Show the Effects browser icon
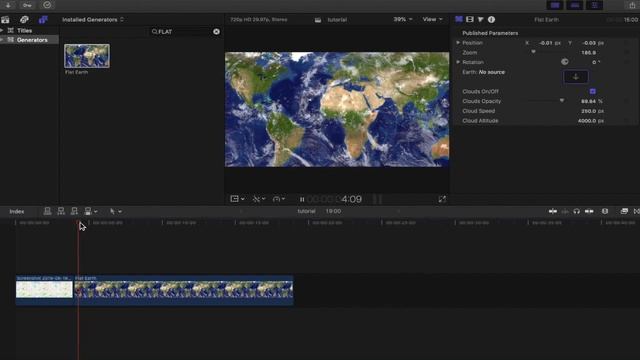Viewport: 640px width, 360px height. tap(624, 211)
